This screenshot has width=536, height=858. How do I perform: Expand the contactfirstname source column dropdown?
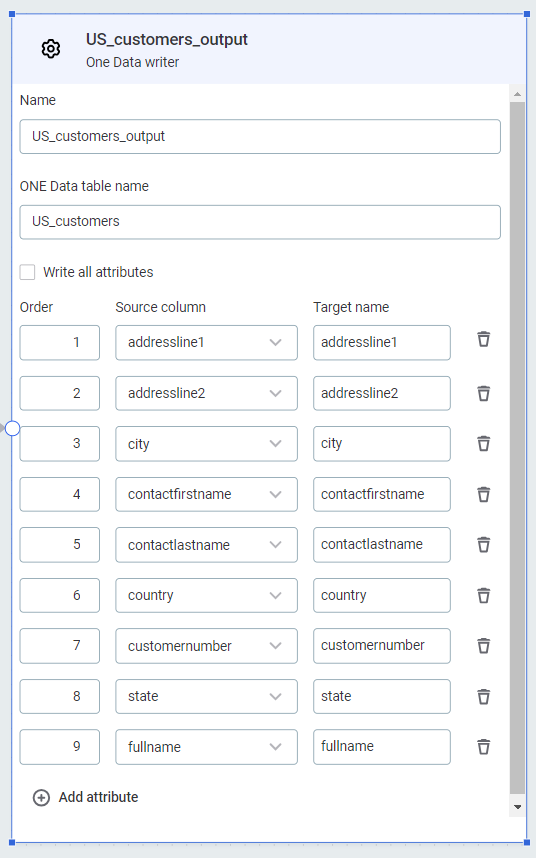pos(206,494)
